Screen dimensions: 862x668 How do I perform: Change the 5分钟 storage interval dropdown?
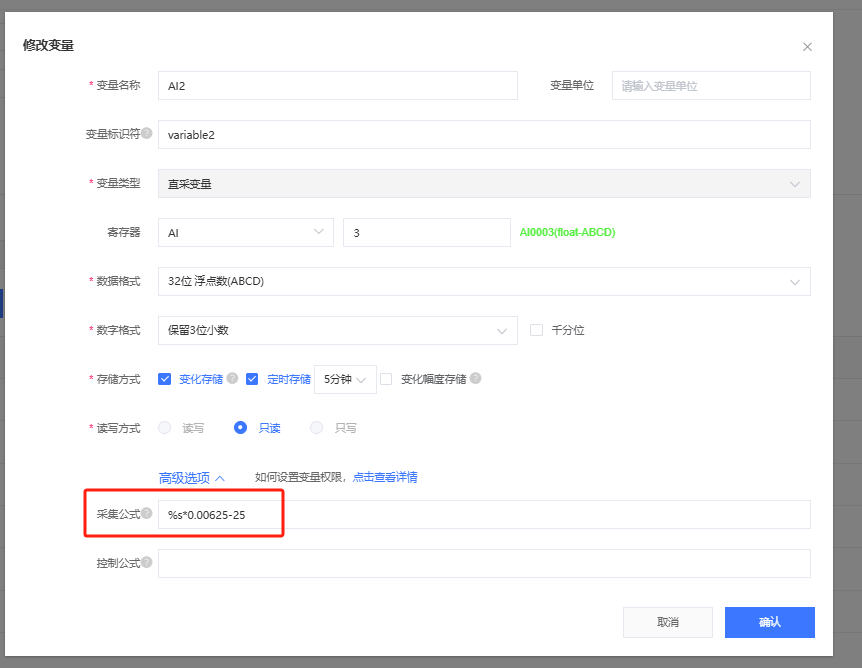coord(345,379)
